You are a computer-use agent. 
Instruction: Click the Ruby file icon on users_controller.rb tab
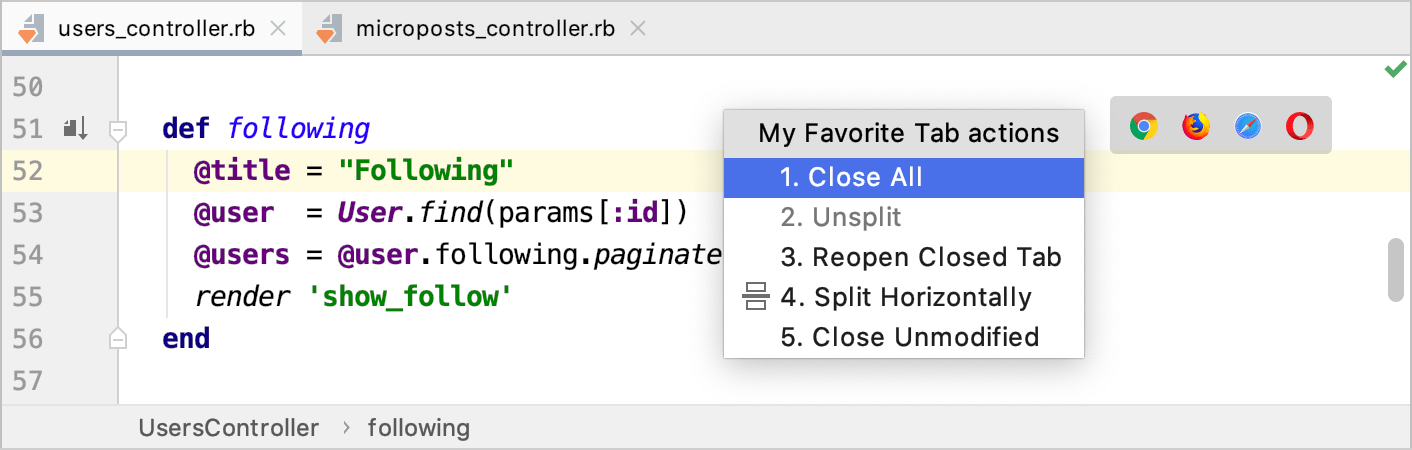coord(31,29)
